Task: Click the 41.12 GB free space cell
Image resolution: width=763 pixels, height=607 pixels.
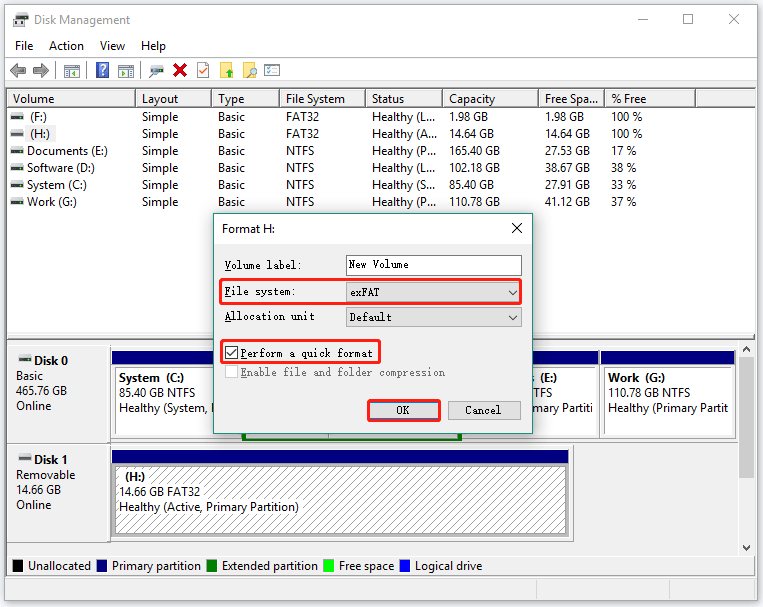Action: point(567,202)
